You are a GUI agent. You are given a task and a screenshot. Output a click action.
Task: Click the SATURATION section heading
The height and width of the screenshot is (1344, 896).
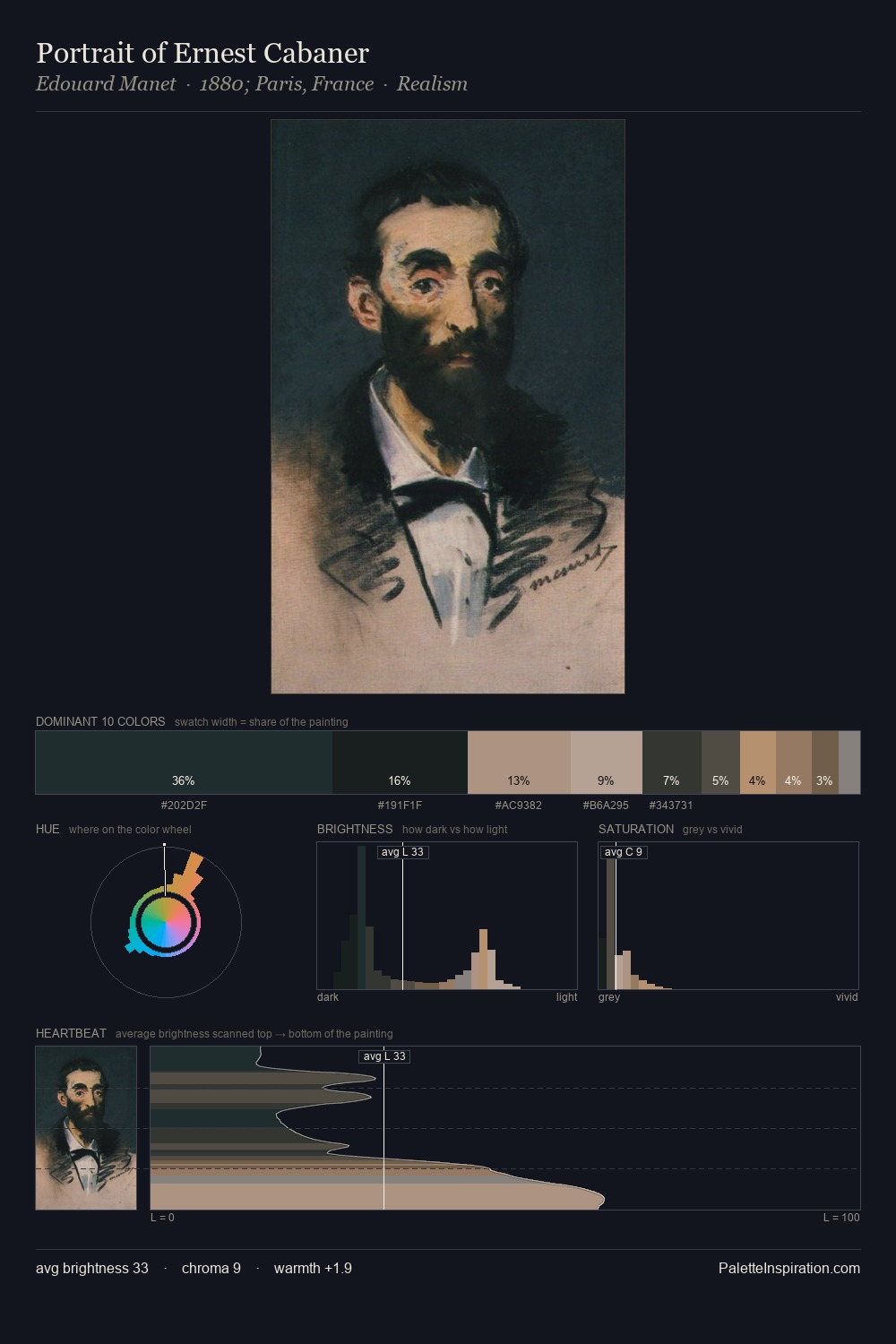[636, 829]
